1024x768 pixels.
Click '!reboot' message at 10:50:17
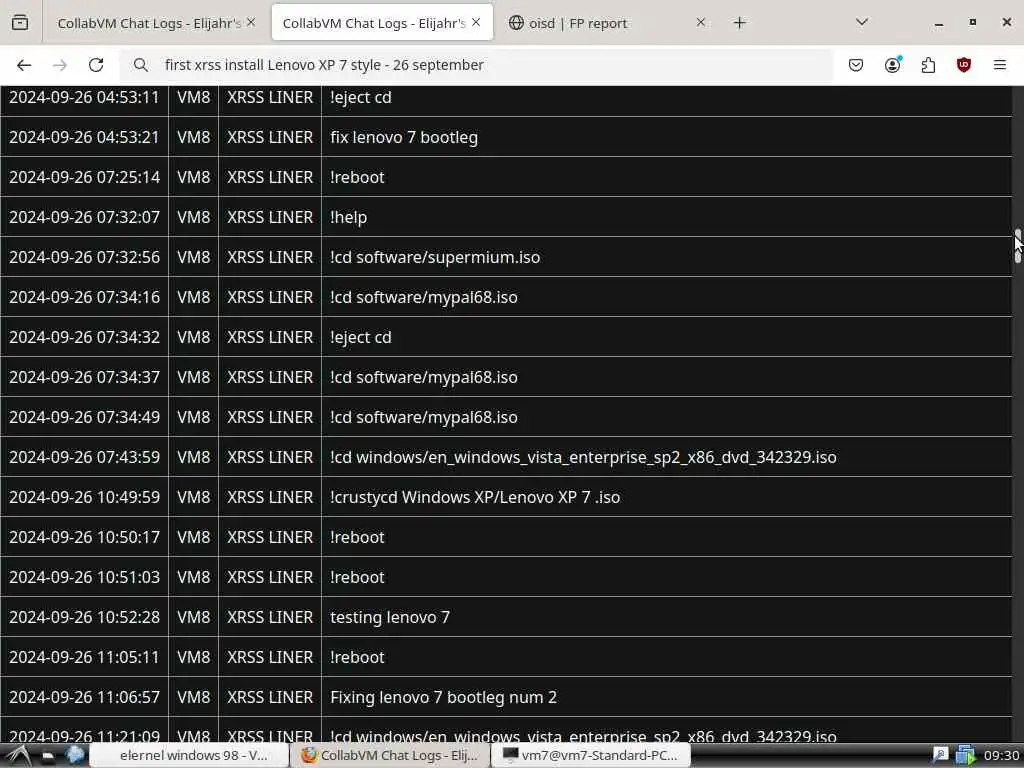[357, 537]
